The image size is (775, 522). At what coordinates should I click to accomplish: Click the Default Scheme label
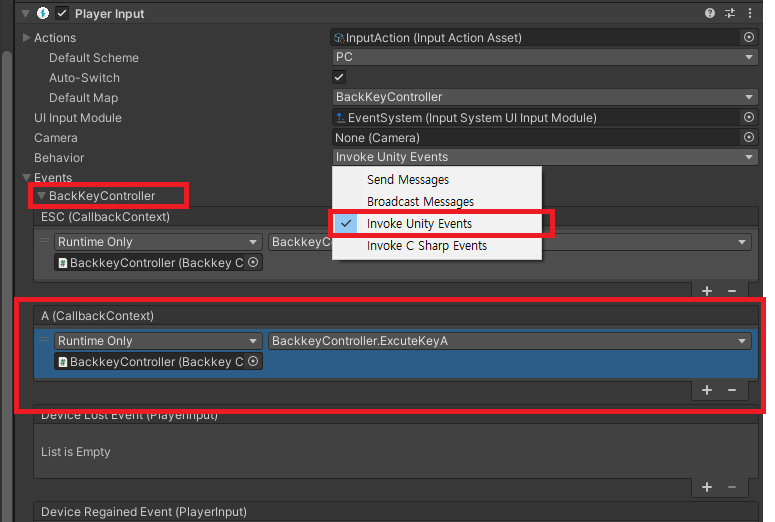pos(94,58)
